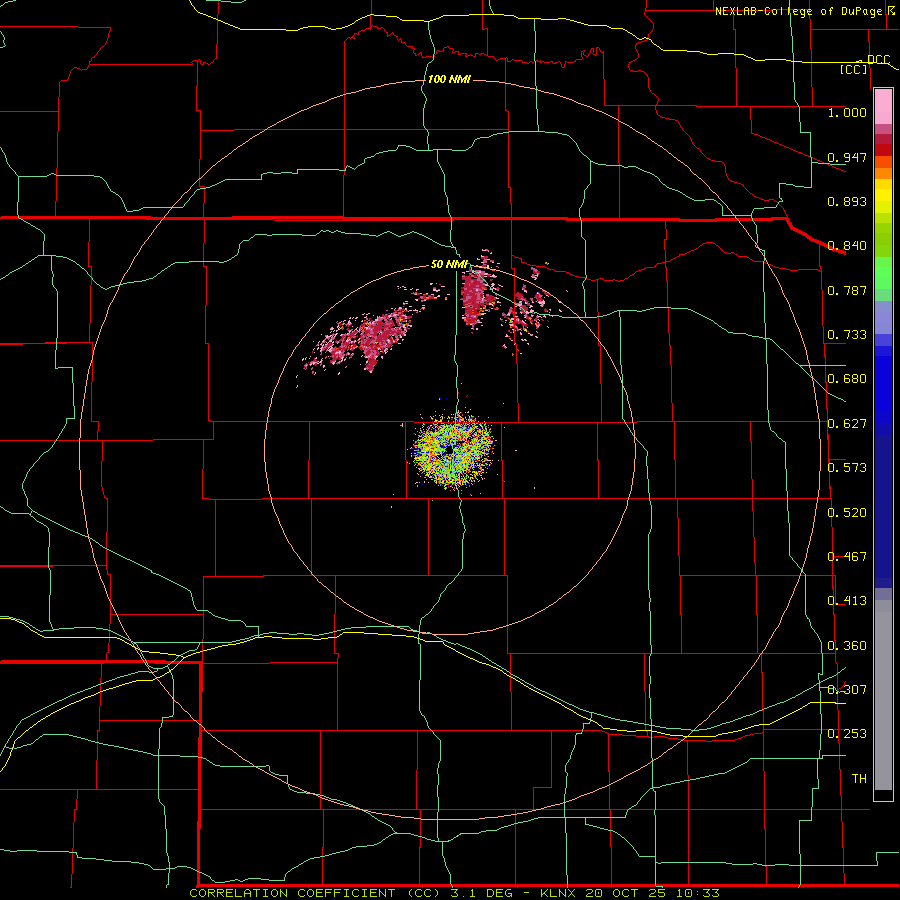Image resolution: width=900 pixels, height=900 pixels.
Task: Pick the bright green band of the color bar
Action: tap(883, 273)
